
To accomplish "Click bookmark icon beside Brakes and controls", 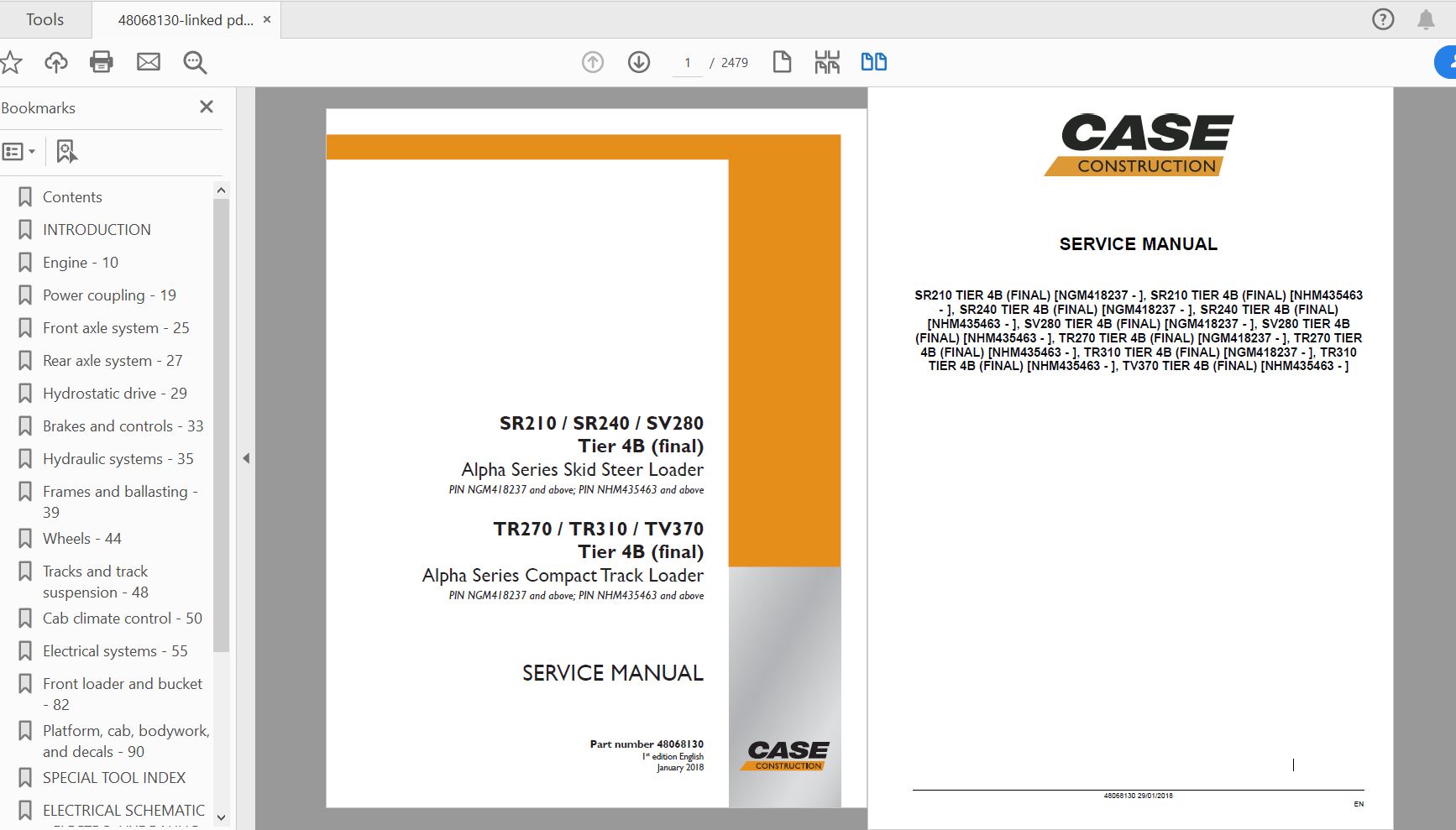I will (x=25, y=426).
